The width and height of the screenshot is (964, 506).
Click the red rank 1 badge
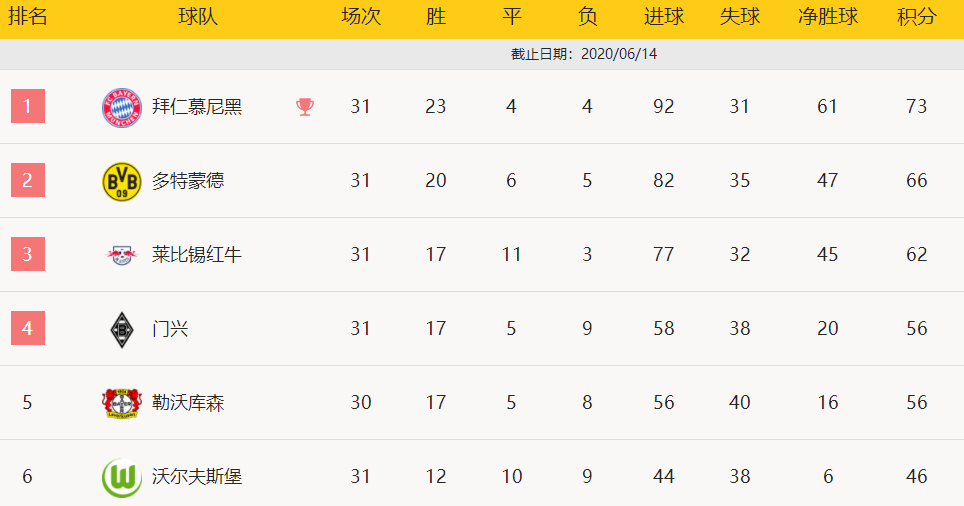pos(28,106)
